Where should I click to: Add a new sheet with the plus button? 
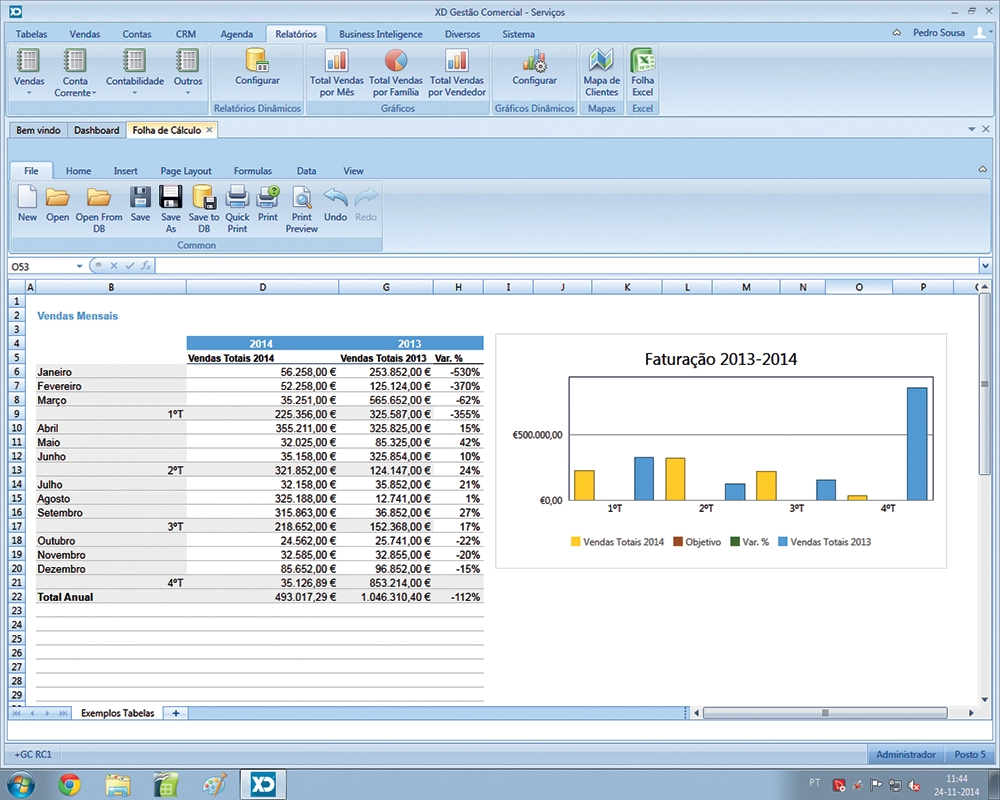coord(176,713)
